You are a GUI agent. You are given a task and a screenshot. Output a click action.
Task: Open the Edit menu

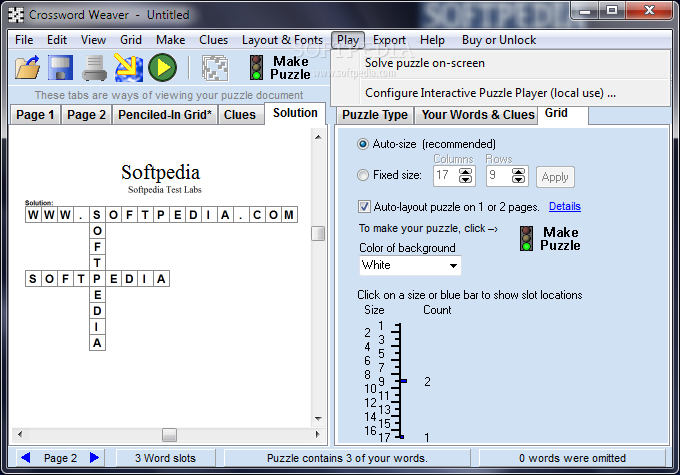[x=57, y=40]
